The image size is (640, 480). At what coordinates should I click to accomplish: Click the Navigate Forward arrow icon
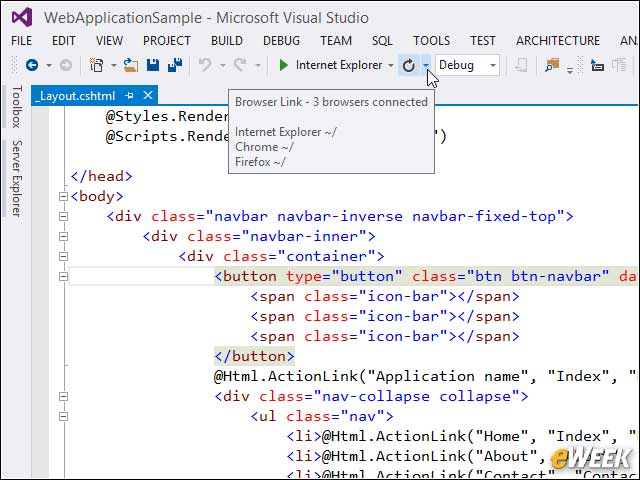coord(66,65)
